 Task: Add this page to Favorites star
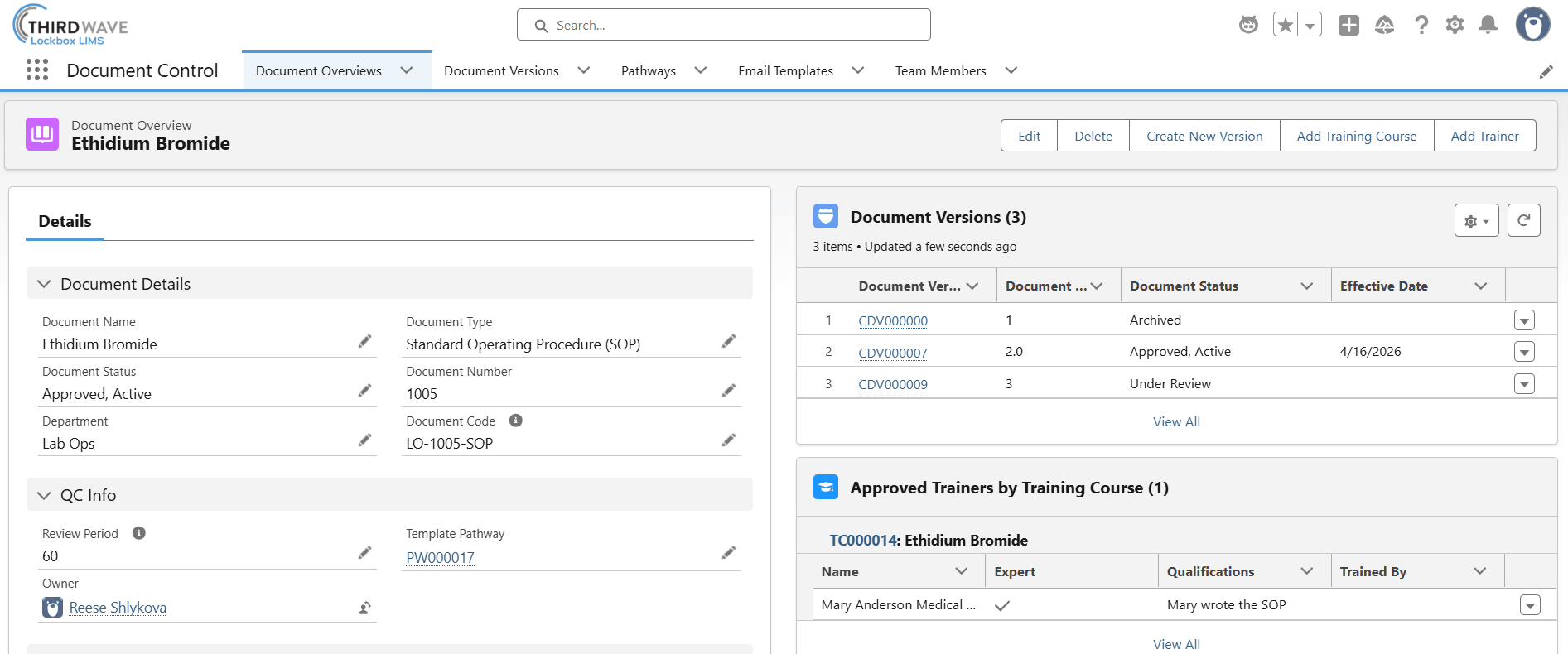pyautogui.click(x=1286, y=26)
